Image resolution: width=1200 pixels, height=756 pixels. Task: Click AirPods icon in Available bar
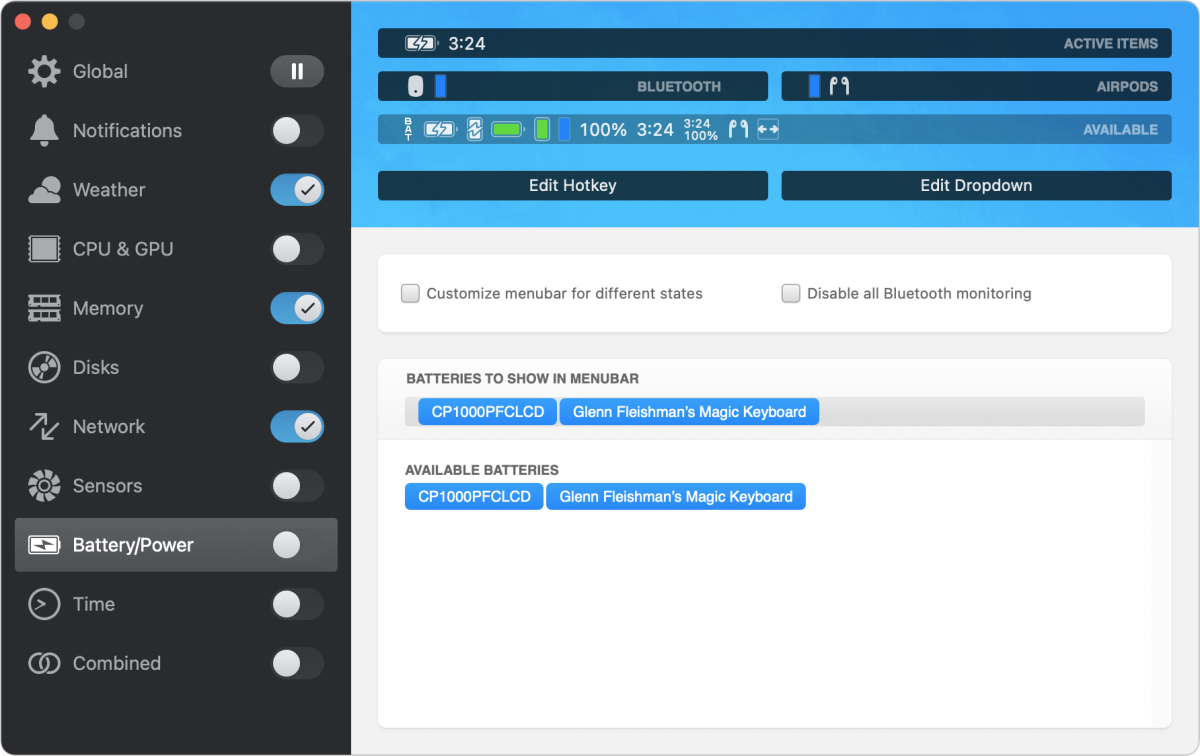(x=738, y=129)
